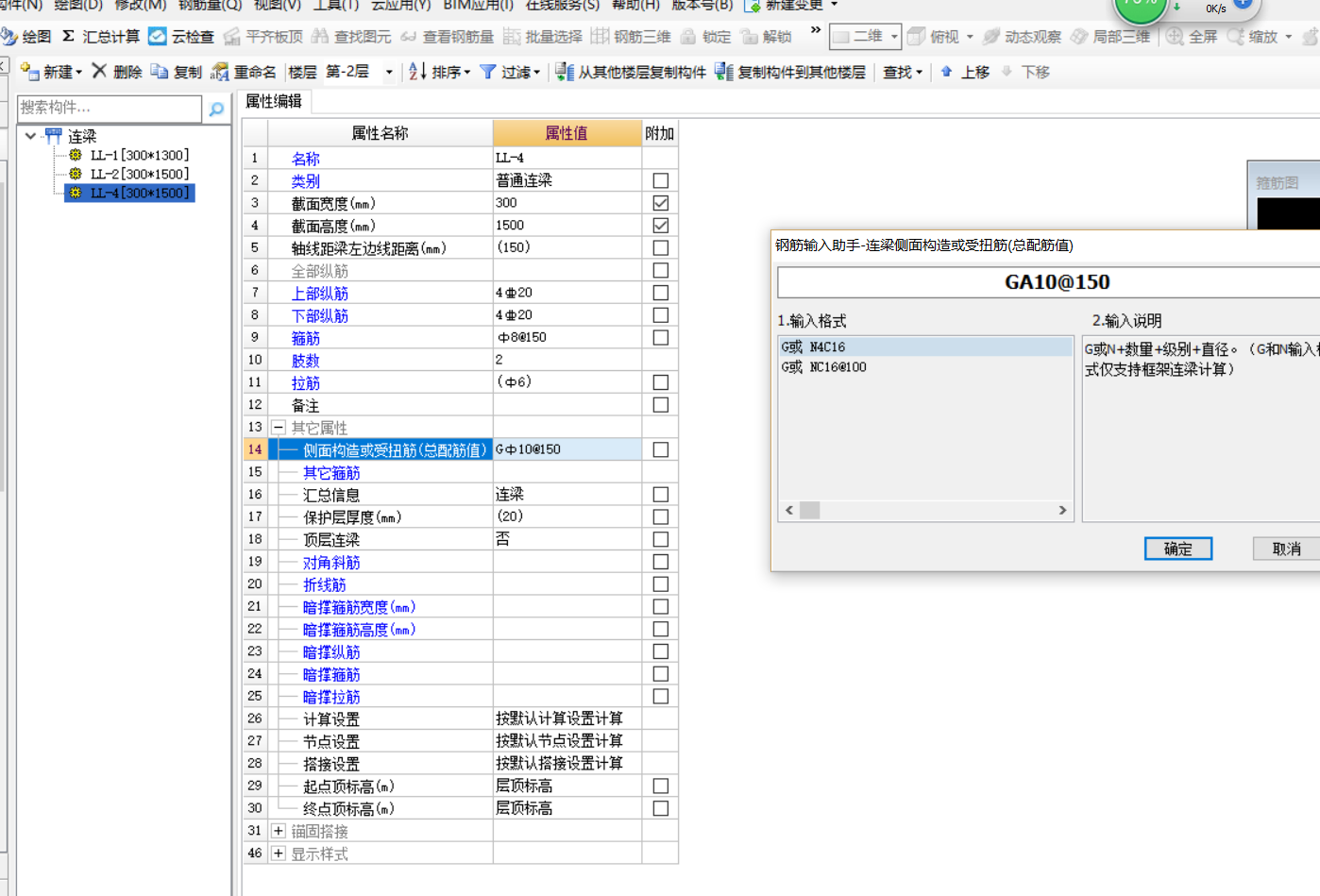Toggle 附加 checkbox for 上部纵筋
The image size is (1320, 896).
[661, 293]
